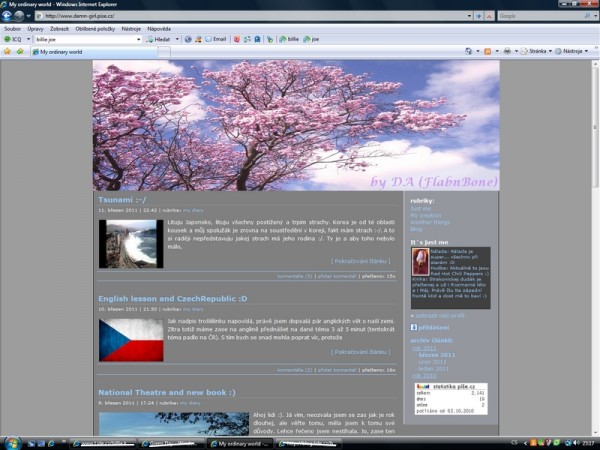Open the Zobrazit menu
600x450 pixels.
[59, 29]
